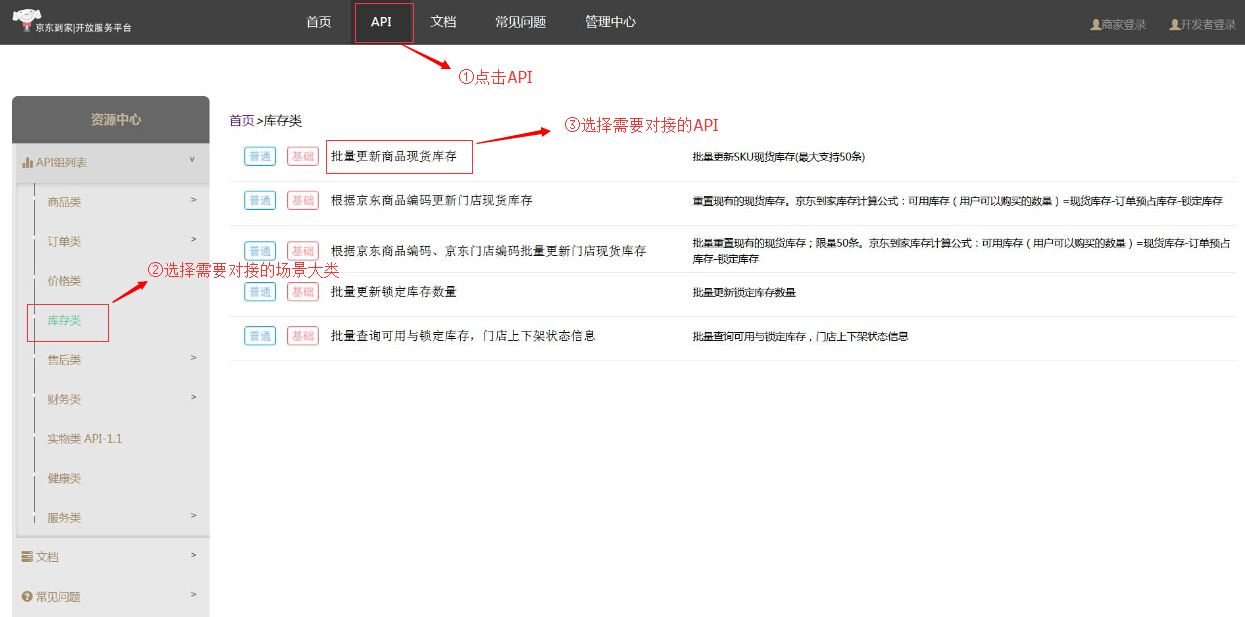1245x617 pixels.
Task: Open 根据京东商品编码、京东门店编码批量更新门店现货库存 API
Action: [x=489, y=251]
